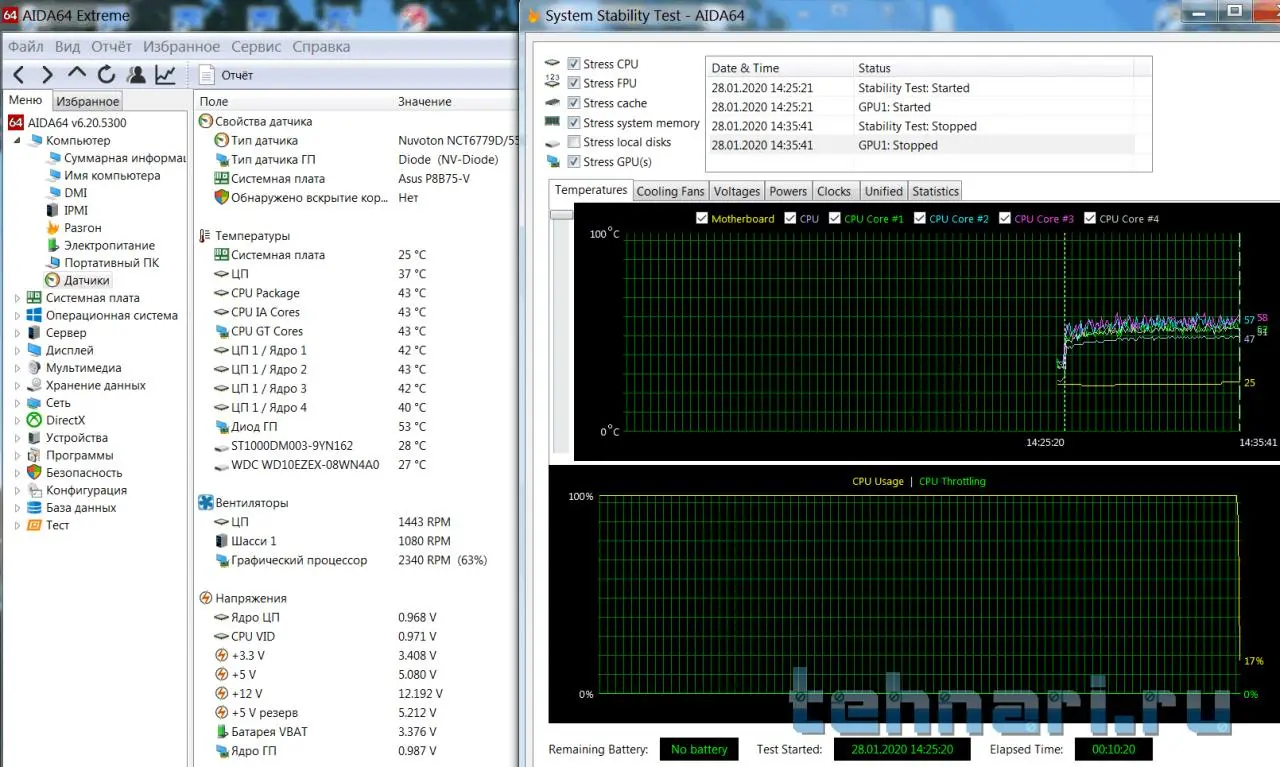Switch to the Voltages tab

(x=737, y=191)
